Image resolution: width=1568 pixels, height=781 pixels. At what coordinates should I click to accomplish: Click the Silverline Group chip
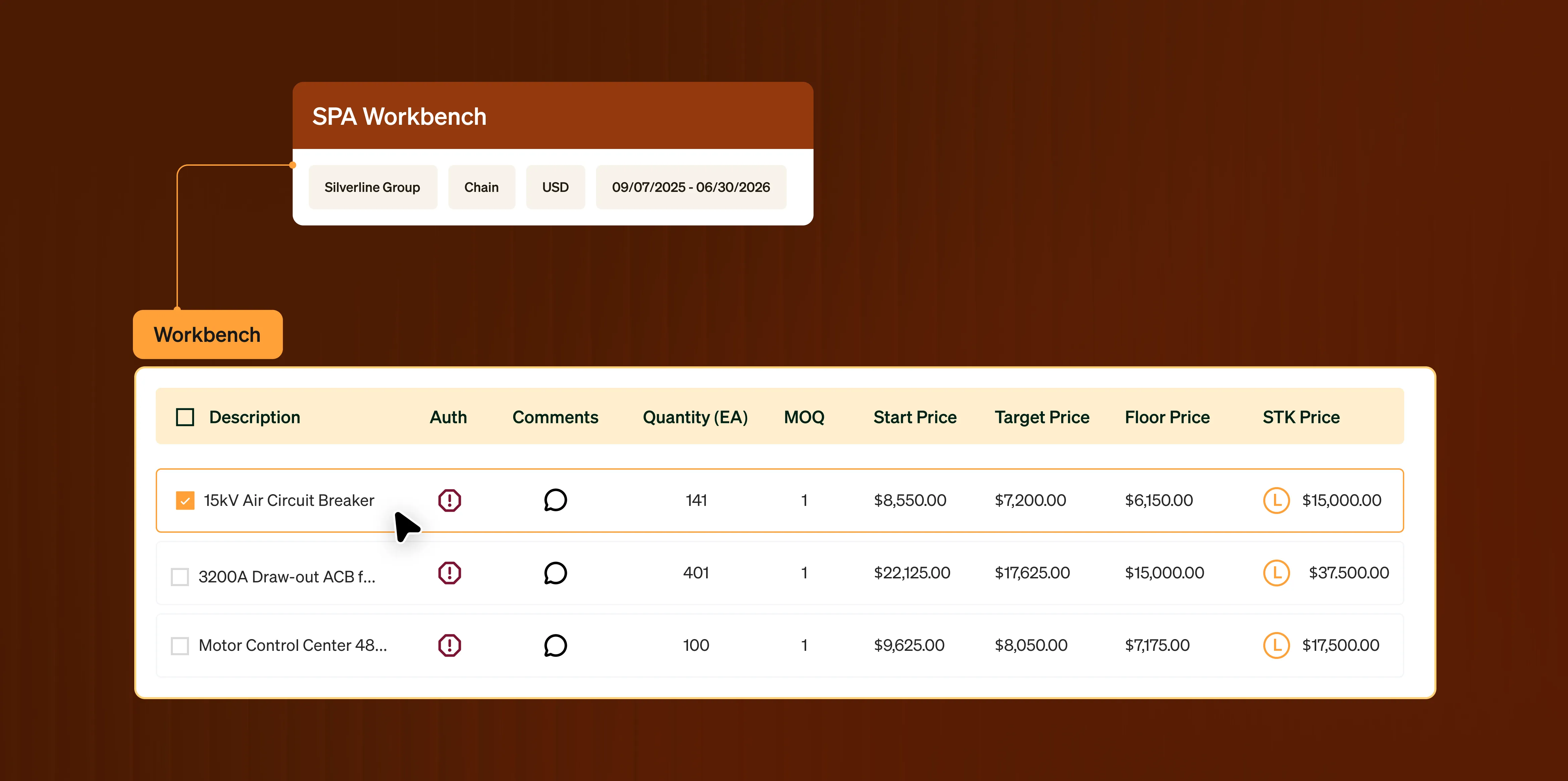(372, 187)
